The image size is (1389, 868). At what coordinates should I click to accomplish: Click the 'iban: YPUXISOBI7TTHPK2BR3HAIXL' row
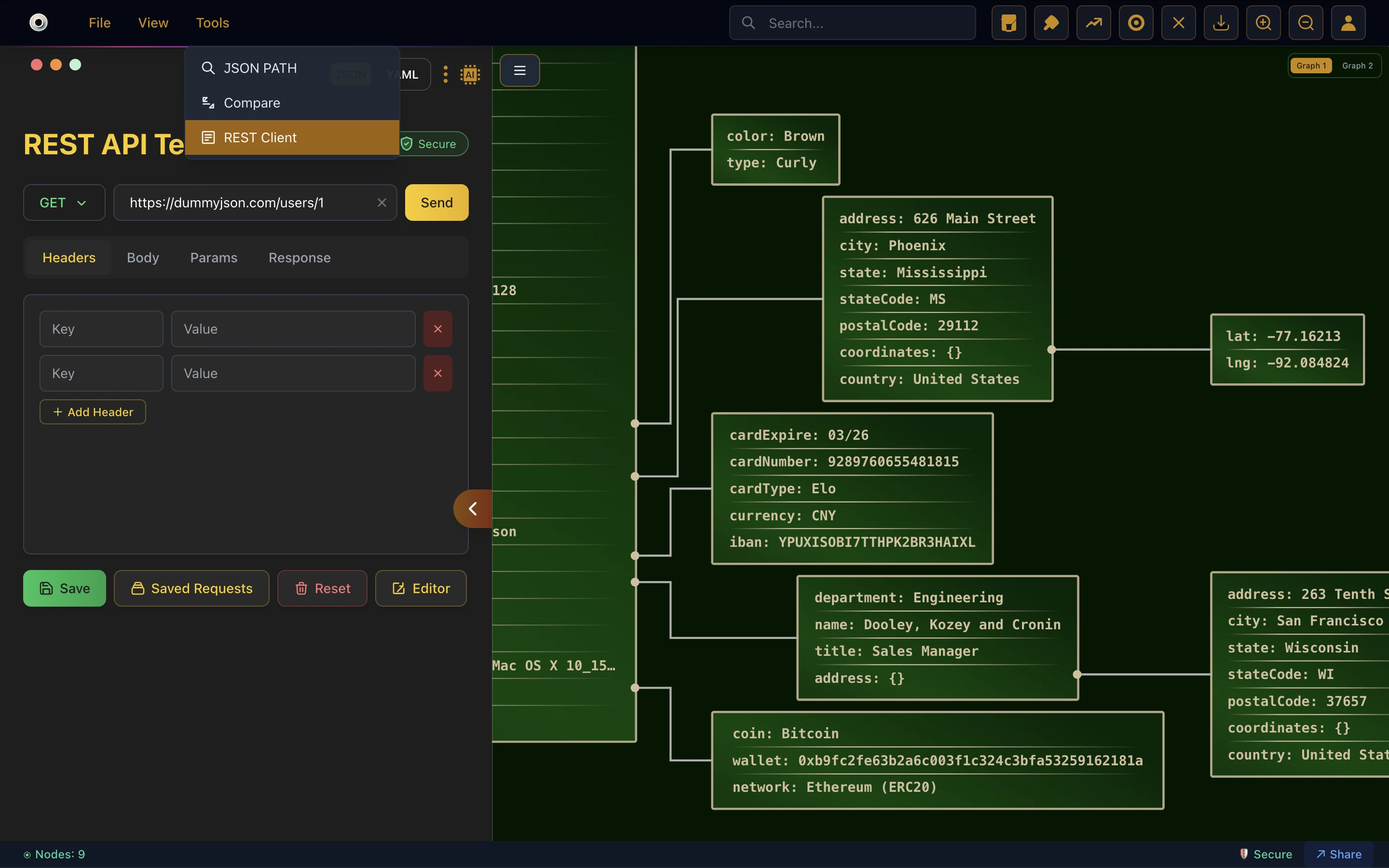852,542
